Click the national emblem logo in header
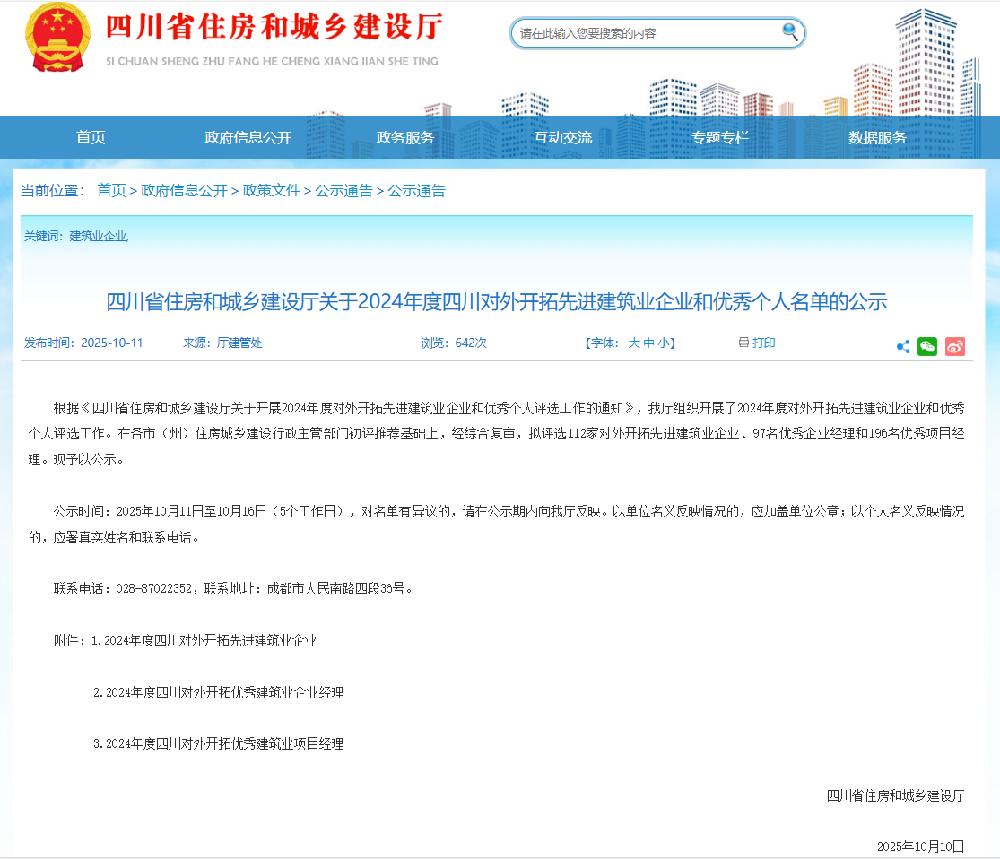The width and height of the screenshot is (1000, 859). (x=57, y=40)
